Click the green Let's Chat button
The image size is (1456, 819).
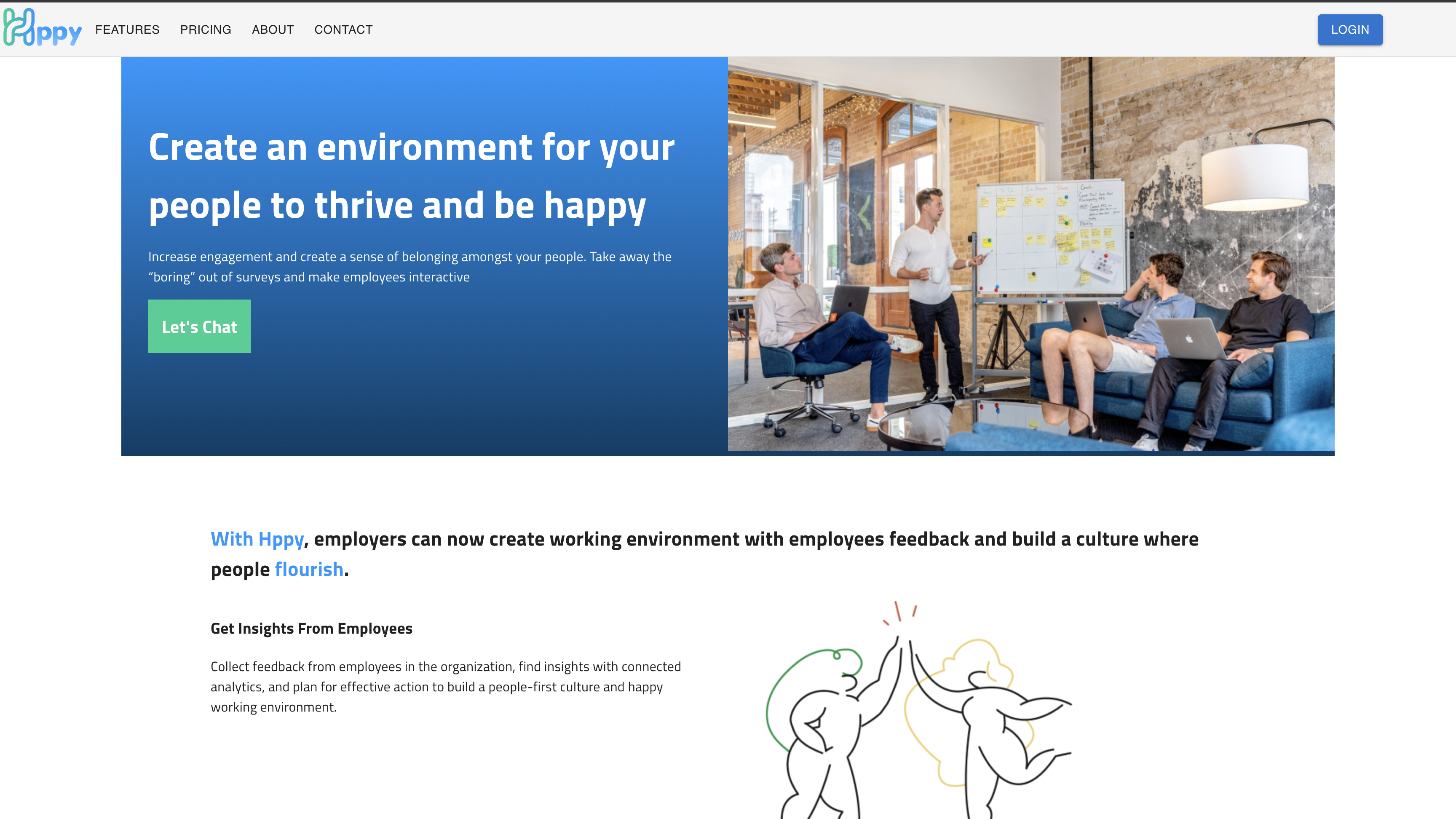pos(199,326)
